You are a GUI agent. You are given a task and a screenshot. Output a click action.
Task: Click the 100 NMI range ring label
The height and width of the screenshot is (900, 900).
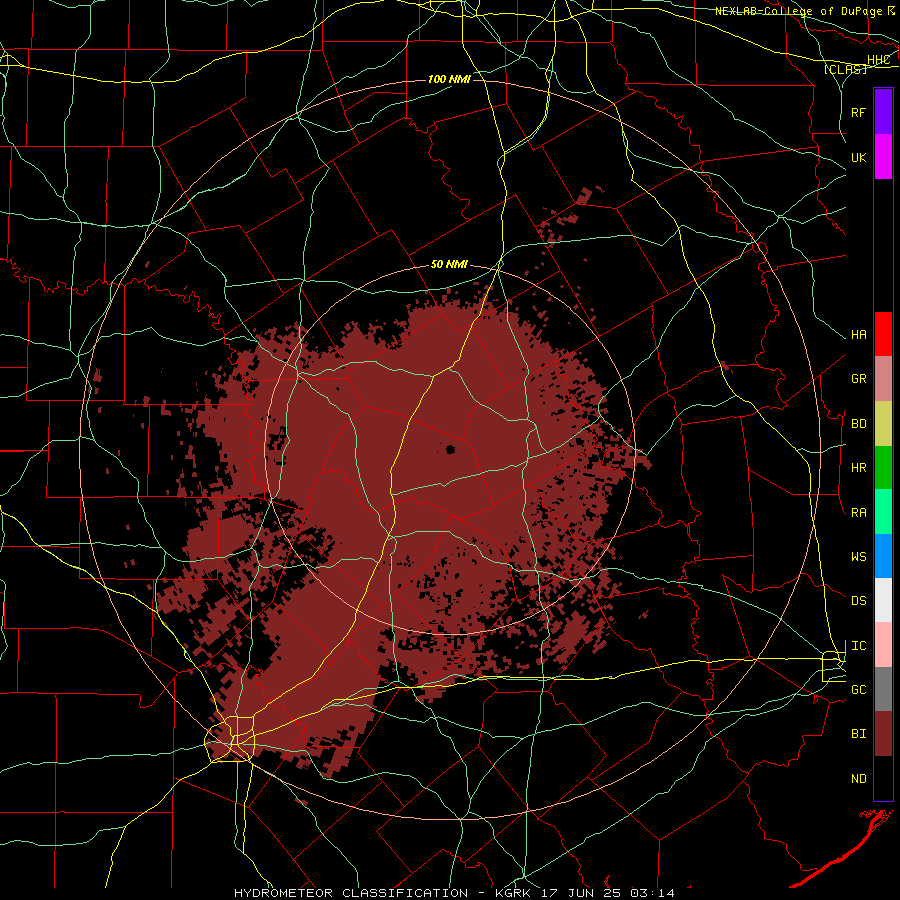[x=449, y=79]
